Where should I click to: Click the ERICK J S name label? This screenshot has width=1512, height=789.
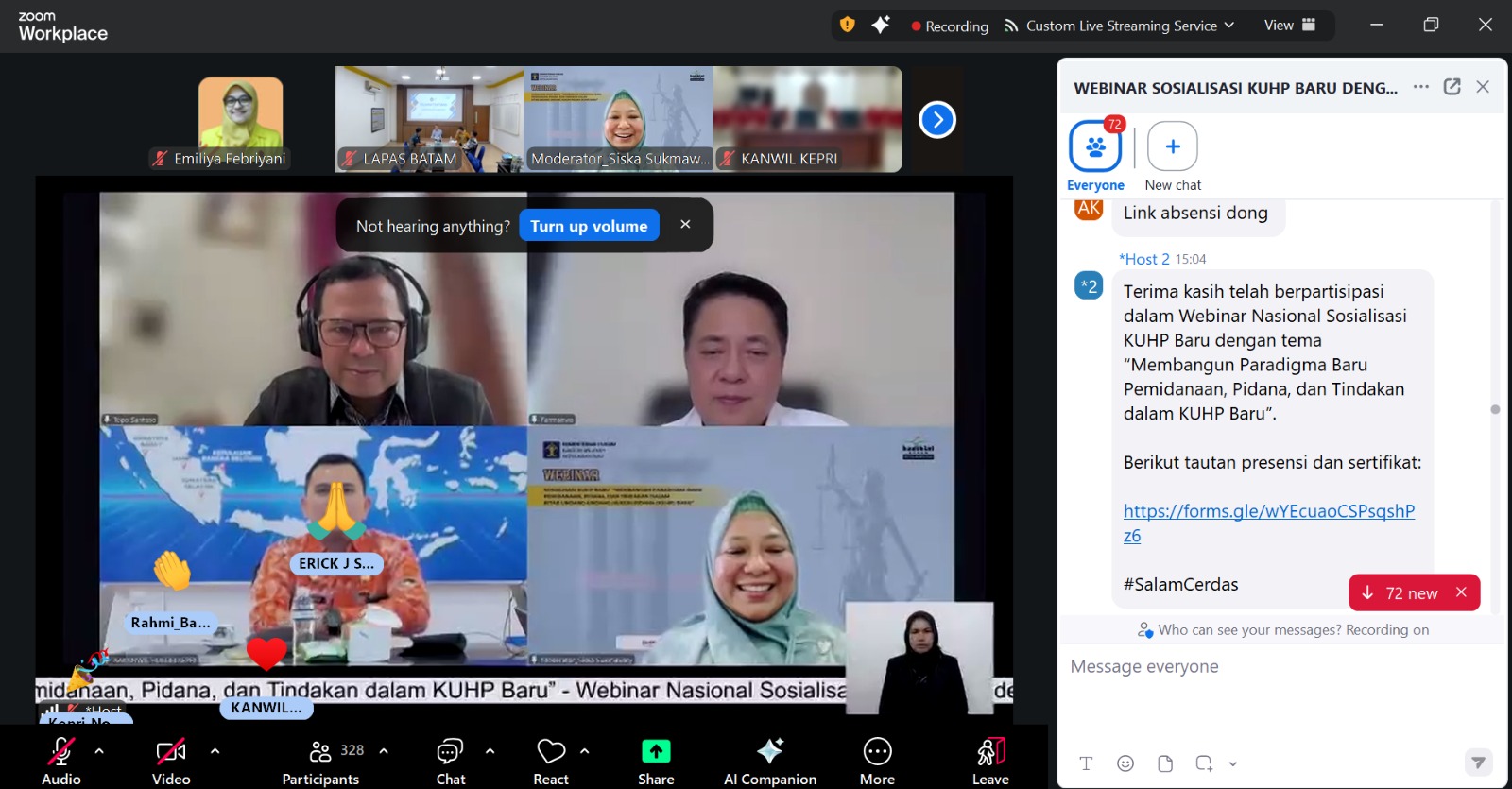point(336,563)
